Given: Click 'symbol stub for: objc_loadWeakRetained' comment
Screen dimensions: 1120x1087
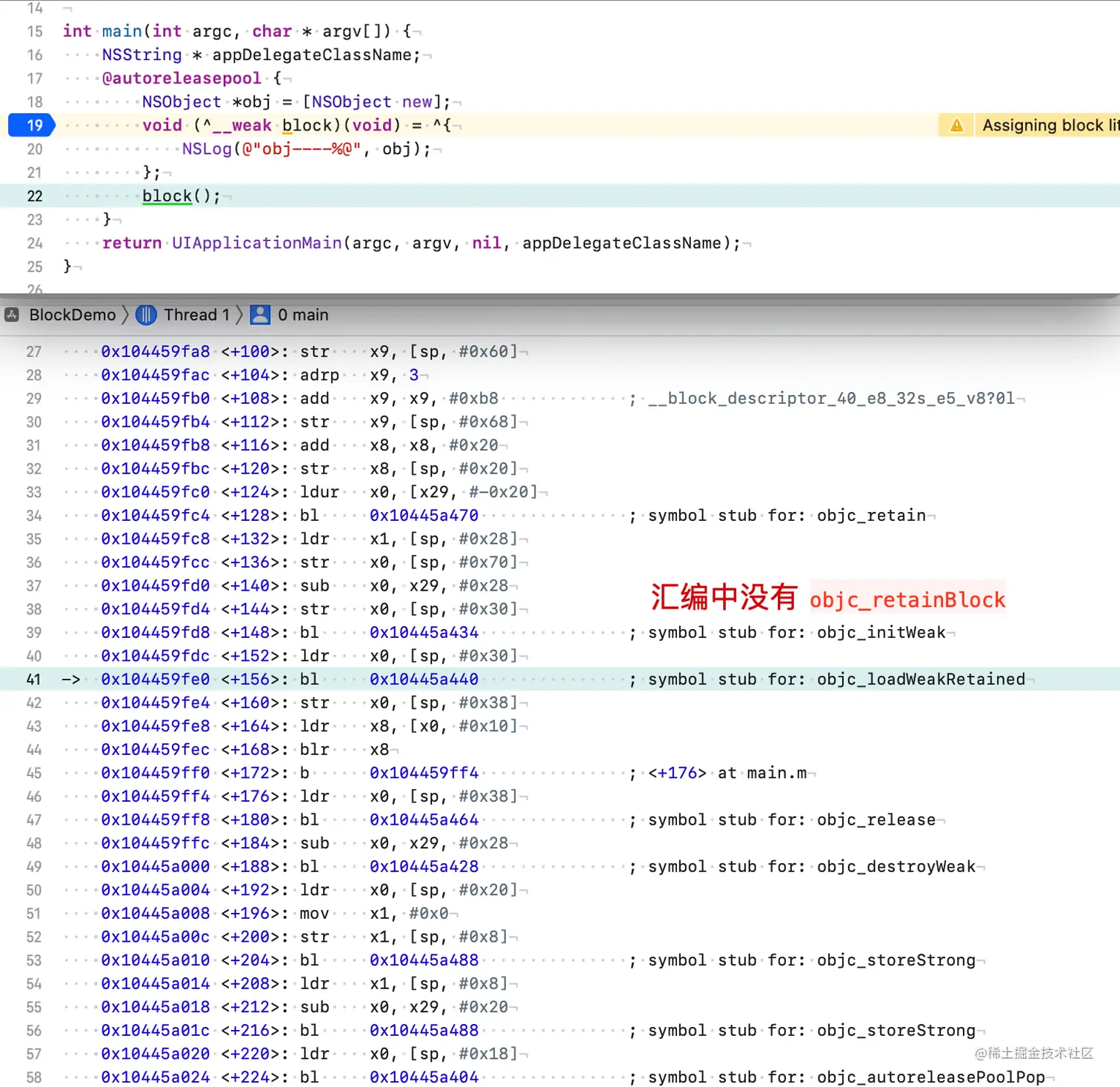Looking at the screenshot, I should [836, 679].
